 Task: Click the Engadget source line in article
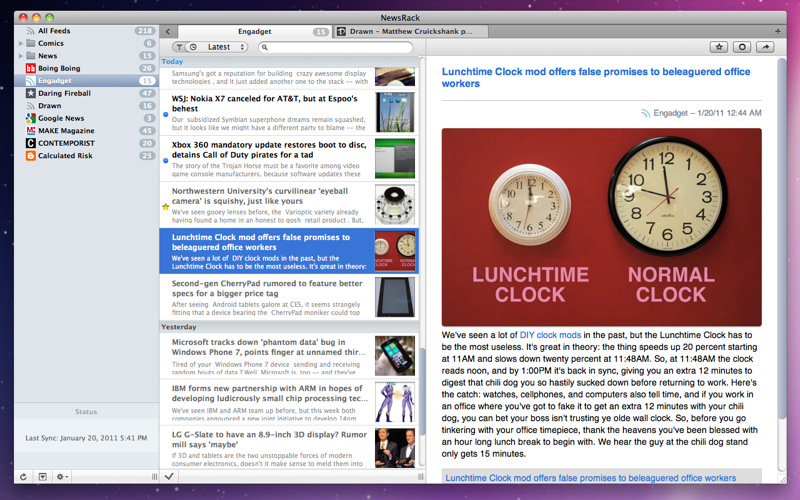701,113
